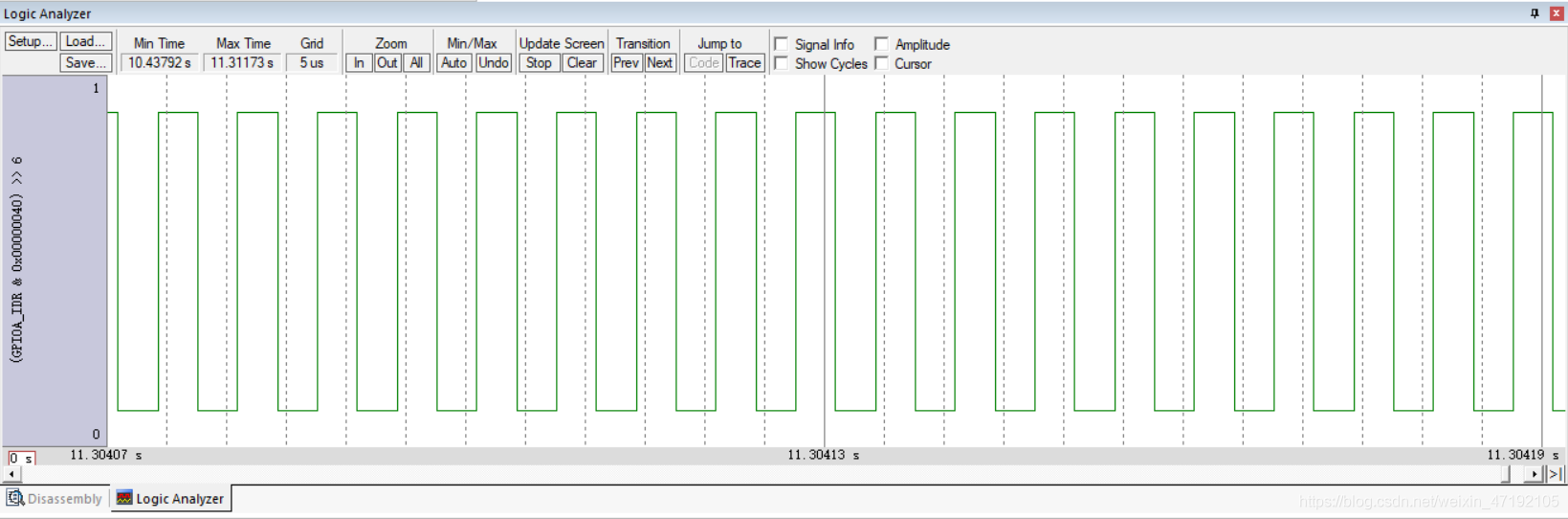Click the pin icon in title bar
The width and height of the screenshot is (1568, 519).
(1535, 12)
